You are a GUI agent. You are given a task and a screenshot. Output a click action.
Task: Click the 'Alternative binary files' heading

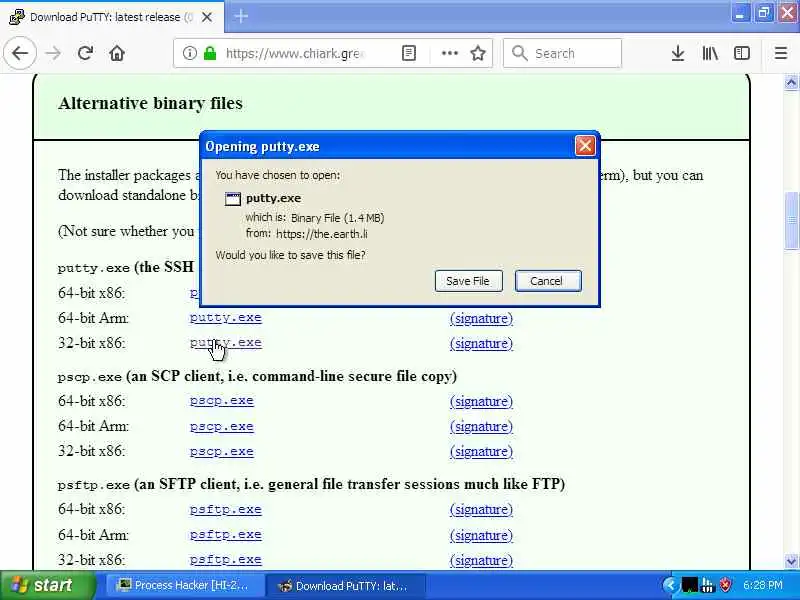(x=151, y=104)
